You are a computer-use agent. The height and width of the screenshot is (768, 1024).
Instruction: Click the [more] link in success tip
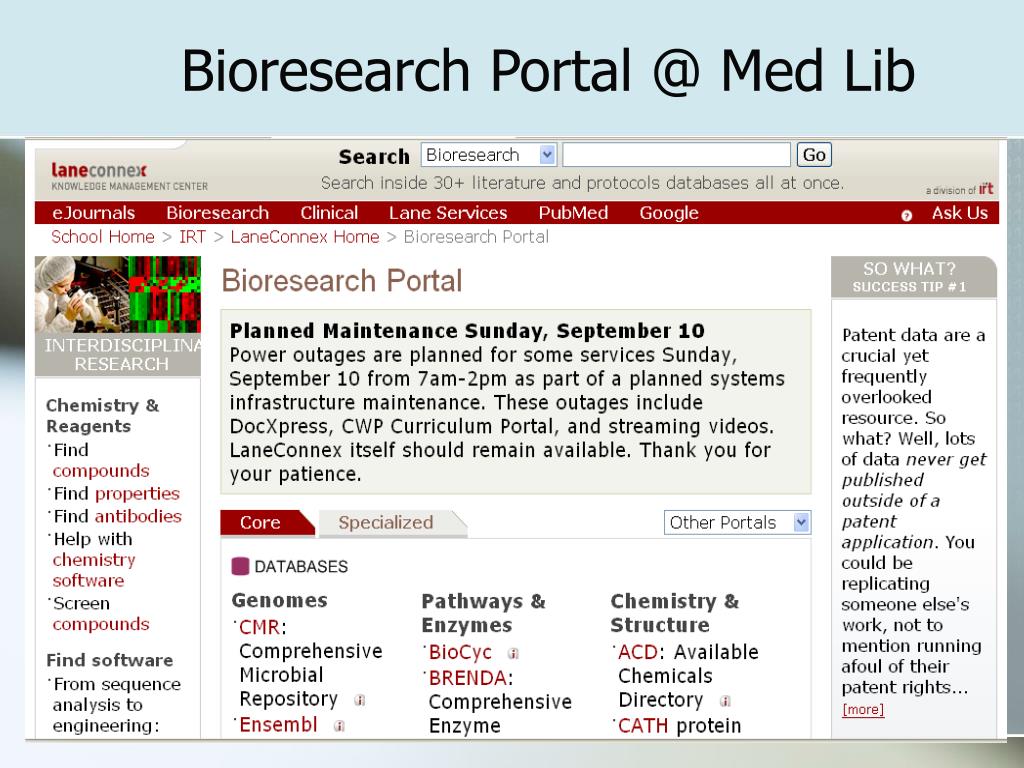[863, 709]
